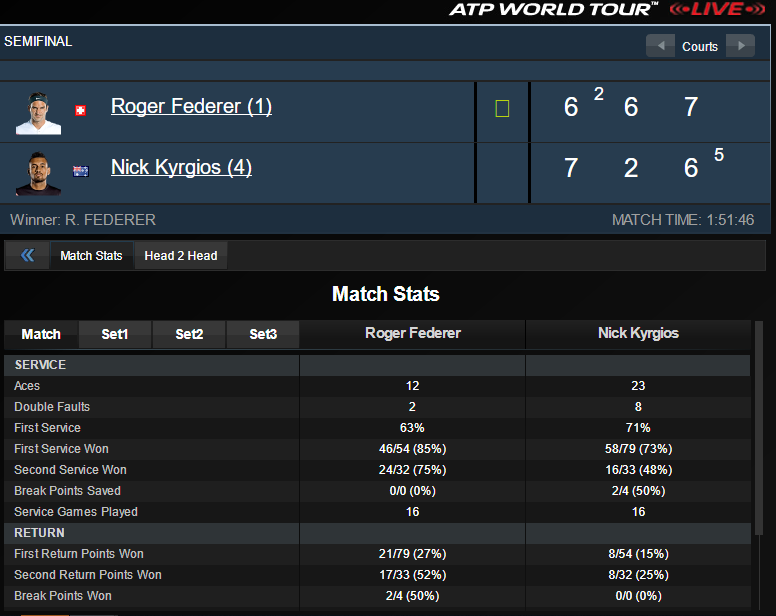
Task: Click the Roger Federer stats column header
Action: [413, 333]
